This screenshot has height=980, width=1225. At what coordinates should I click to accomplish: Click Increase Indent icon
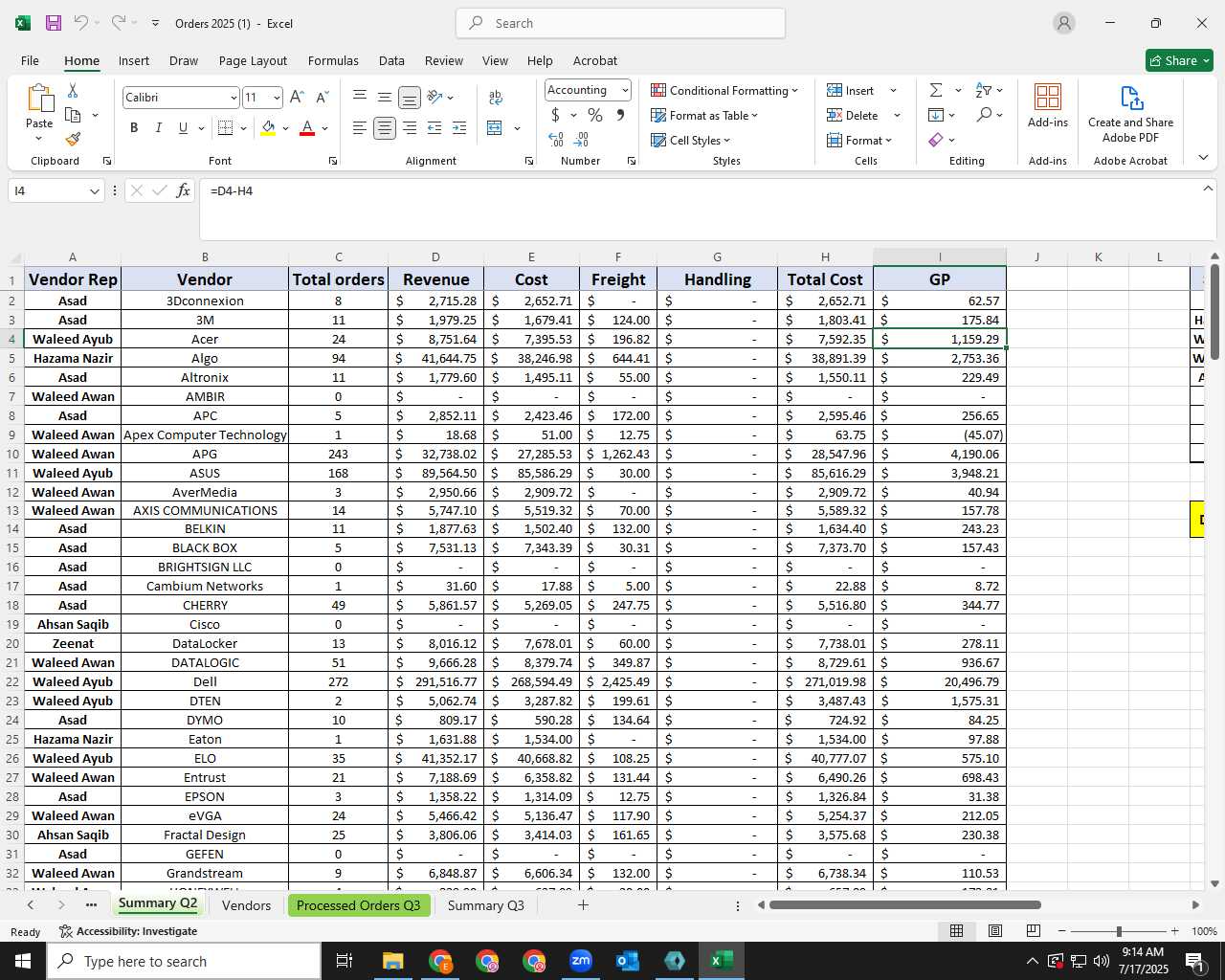(x=459, y=128)
